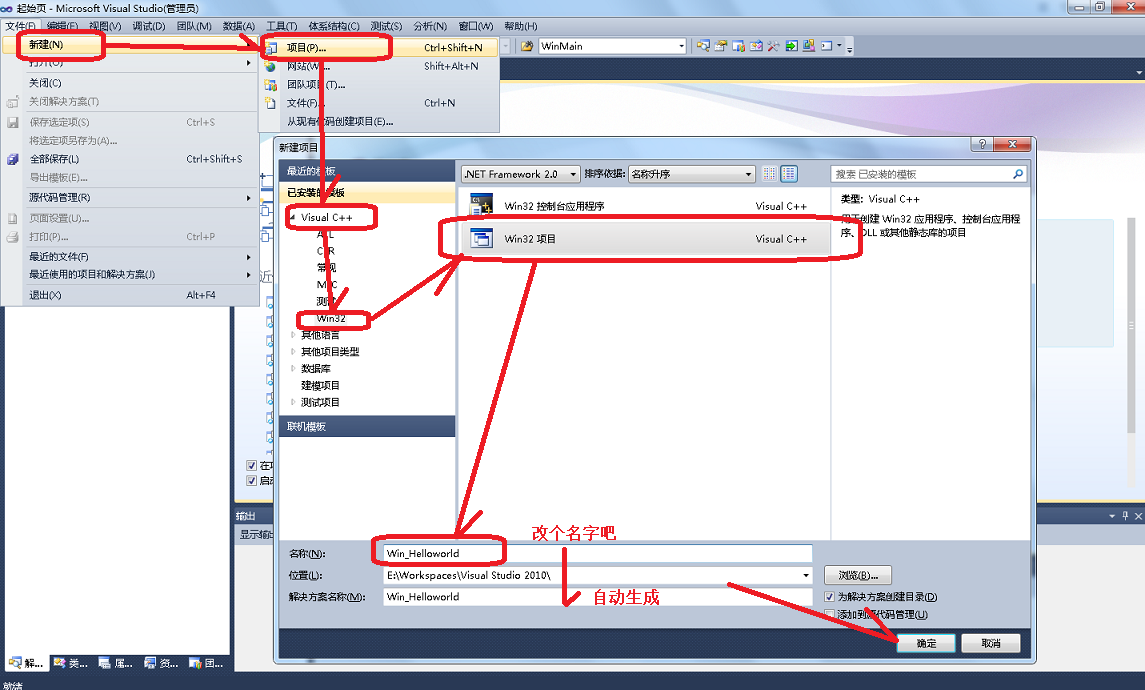This screenshot has width=1145, height=690.
Task: Open the 解... Solution Explorer bottom tab
Action: tap(26, 663)
